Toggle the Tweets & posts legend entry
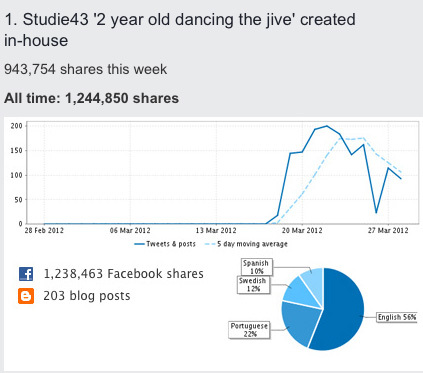The height and width of the screenshot is (373, 423). 165,244
